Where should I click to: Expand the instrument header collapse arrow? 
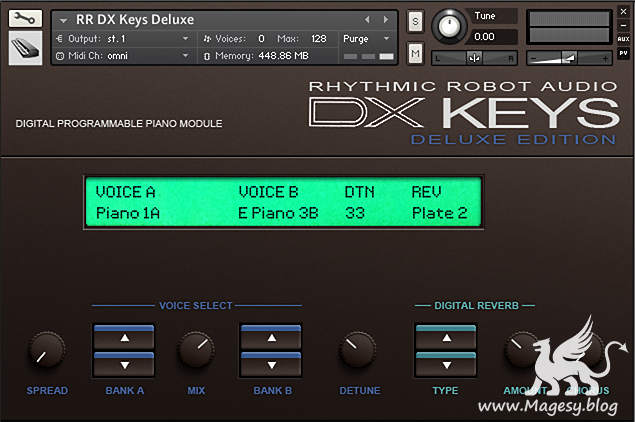click(x=63, y=20)
